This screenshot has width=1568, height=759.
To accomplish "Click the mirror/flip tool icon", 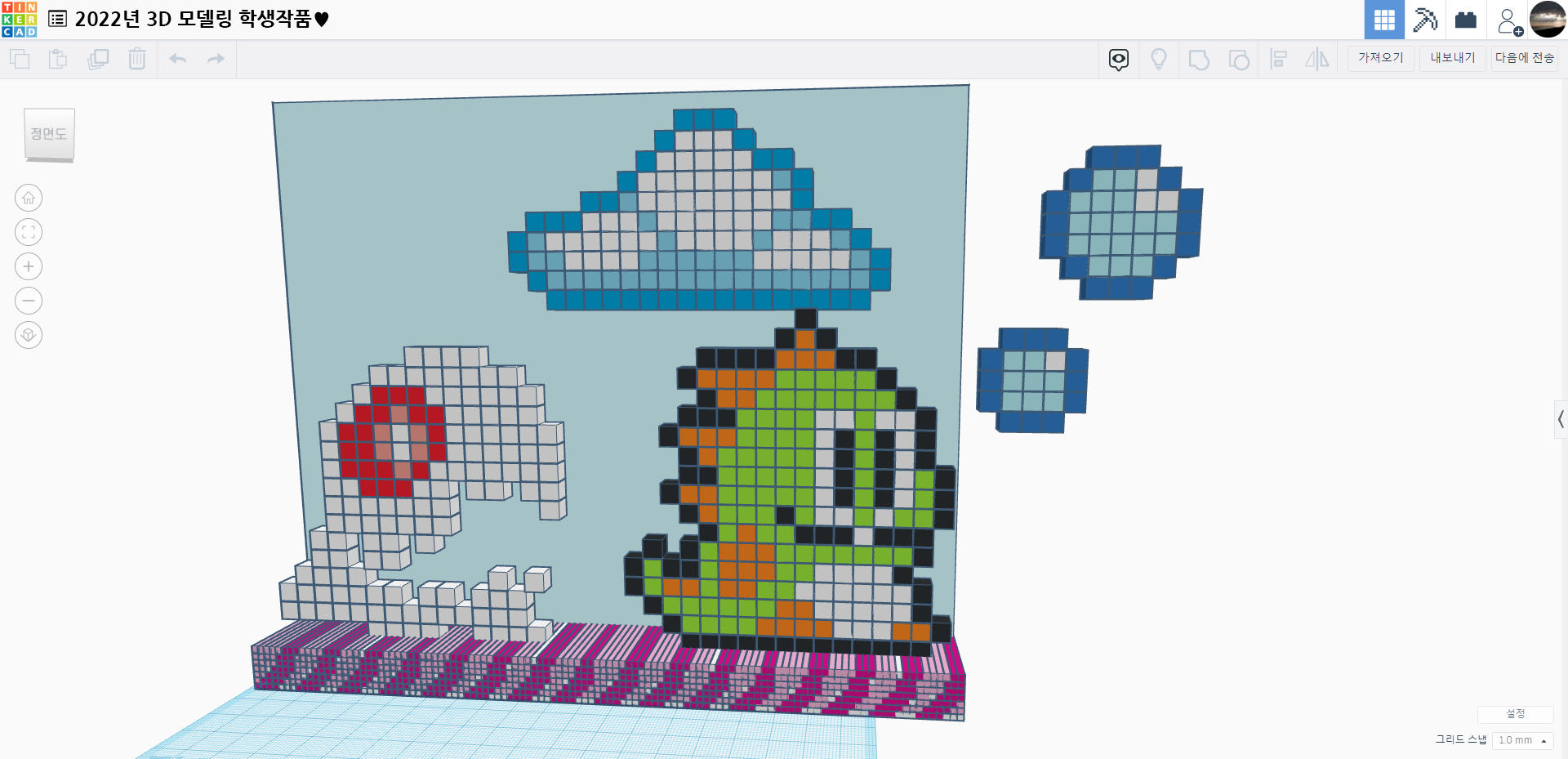I will coord(1317,59).
